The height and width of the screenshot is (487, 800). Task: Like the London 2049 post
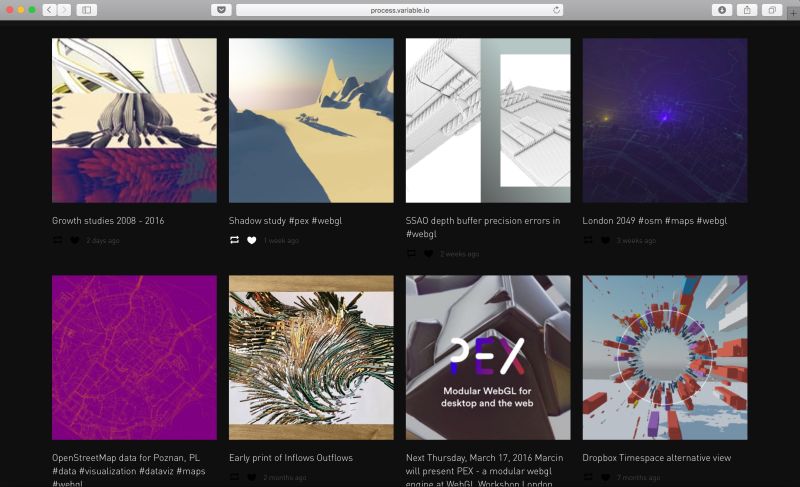tap(605, 240)
